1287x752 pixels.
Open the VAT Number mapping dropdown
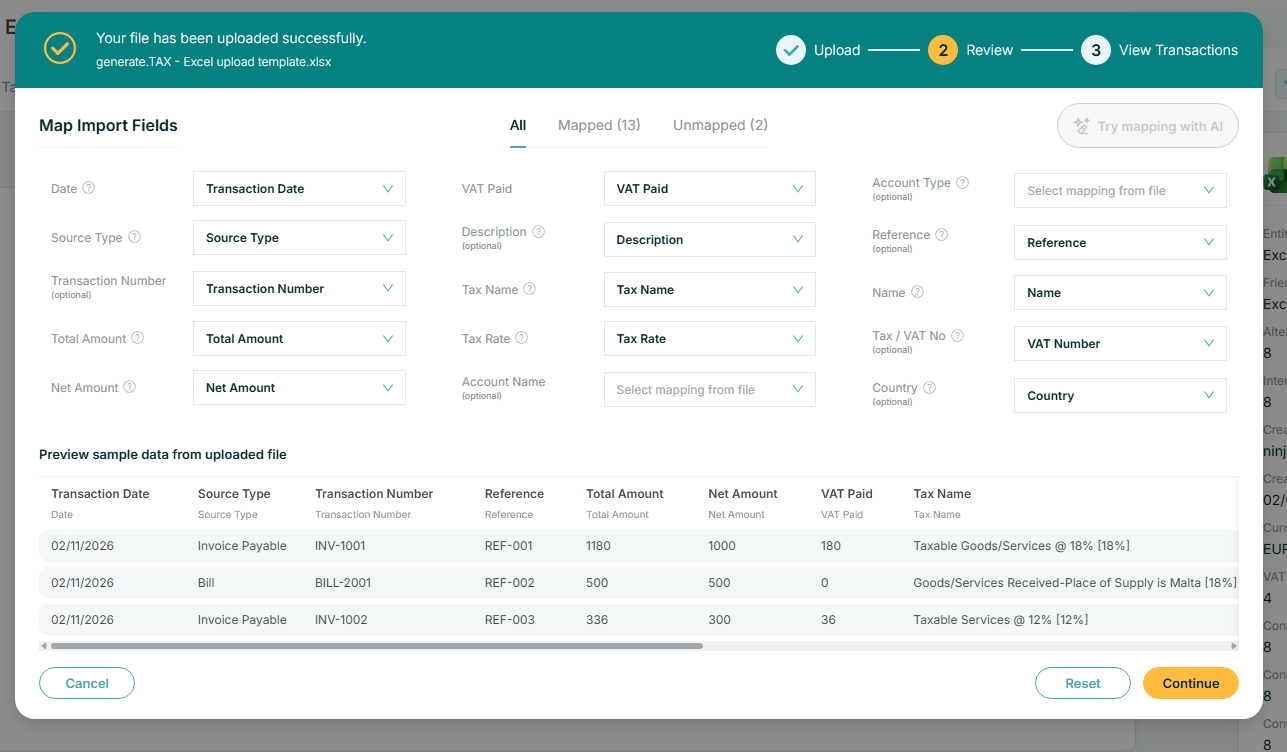tap(1119, 344)
